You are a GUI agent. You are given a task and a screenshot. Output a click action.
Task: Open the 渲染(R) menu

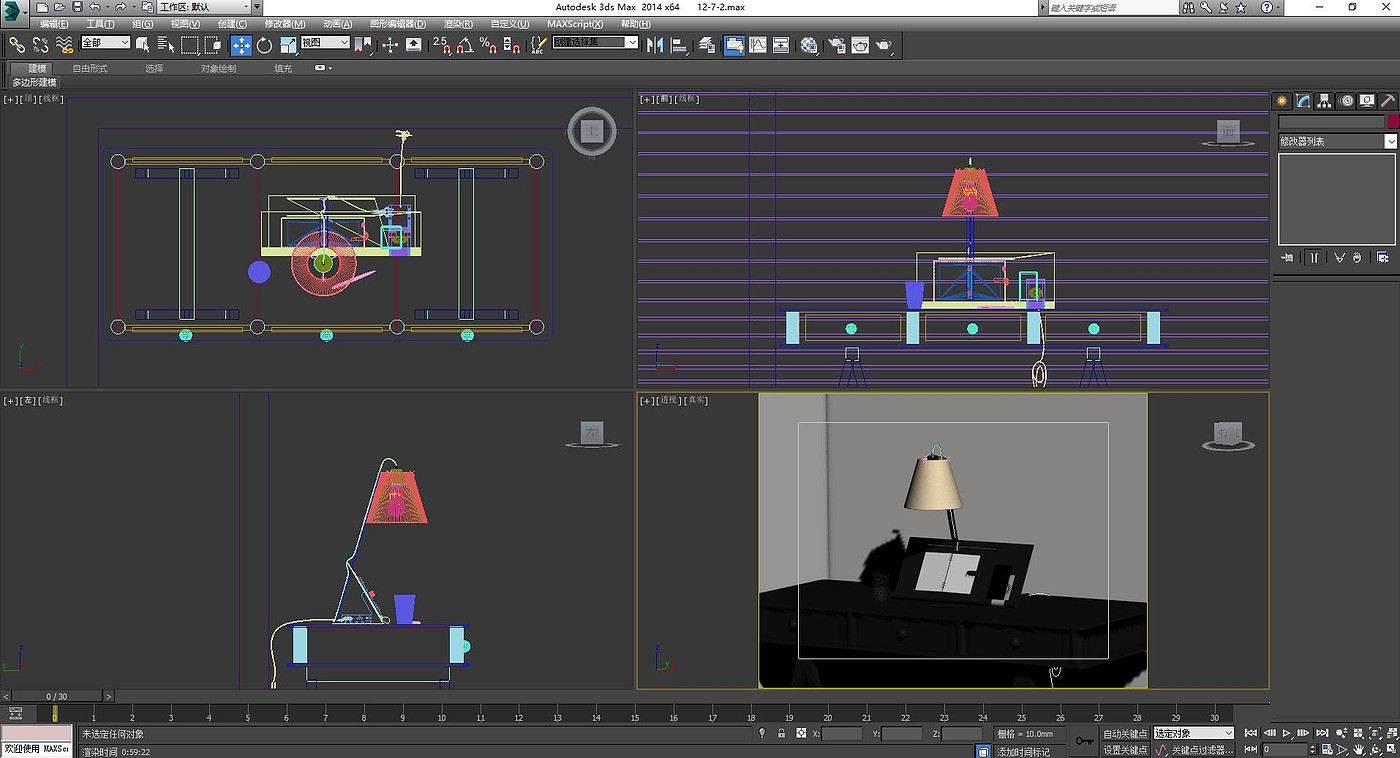(x=458, y=24)
